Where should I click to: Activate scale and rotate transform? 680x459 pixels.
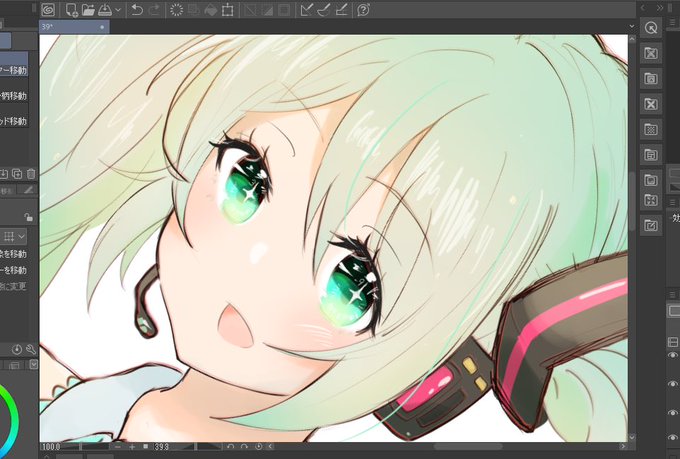(x=228, y=10)
